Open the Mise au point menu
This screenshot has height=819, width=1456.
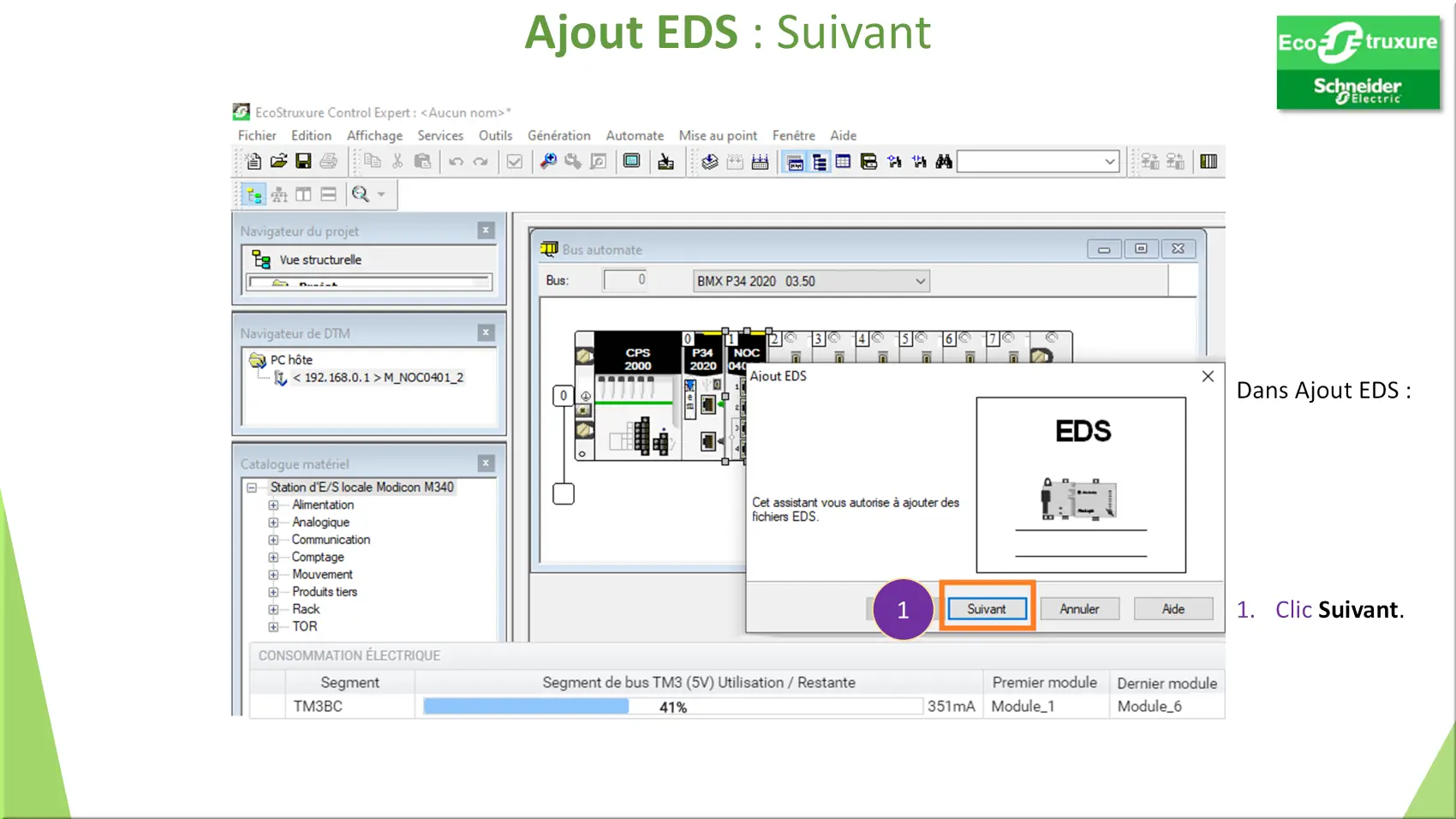pos(718,135)
